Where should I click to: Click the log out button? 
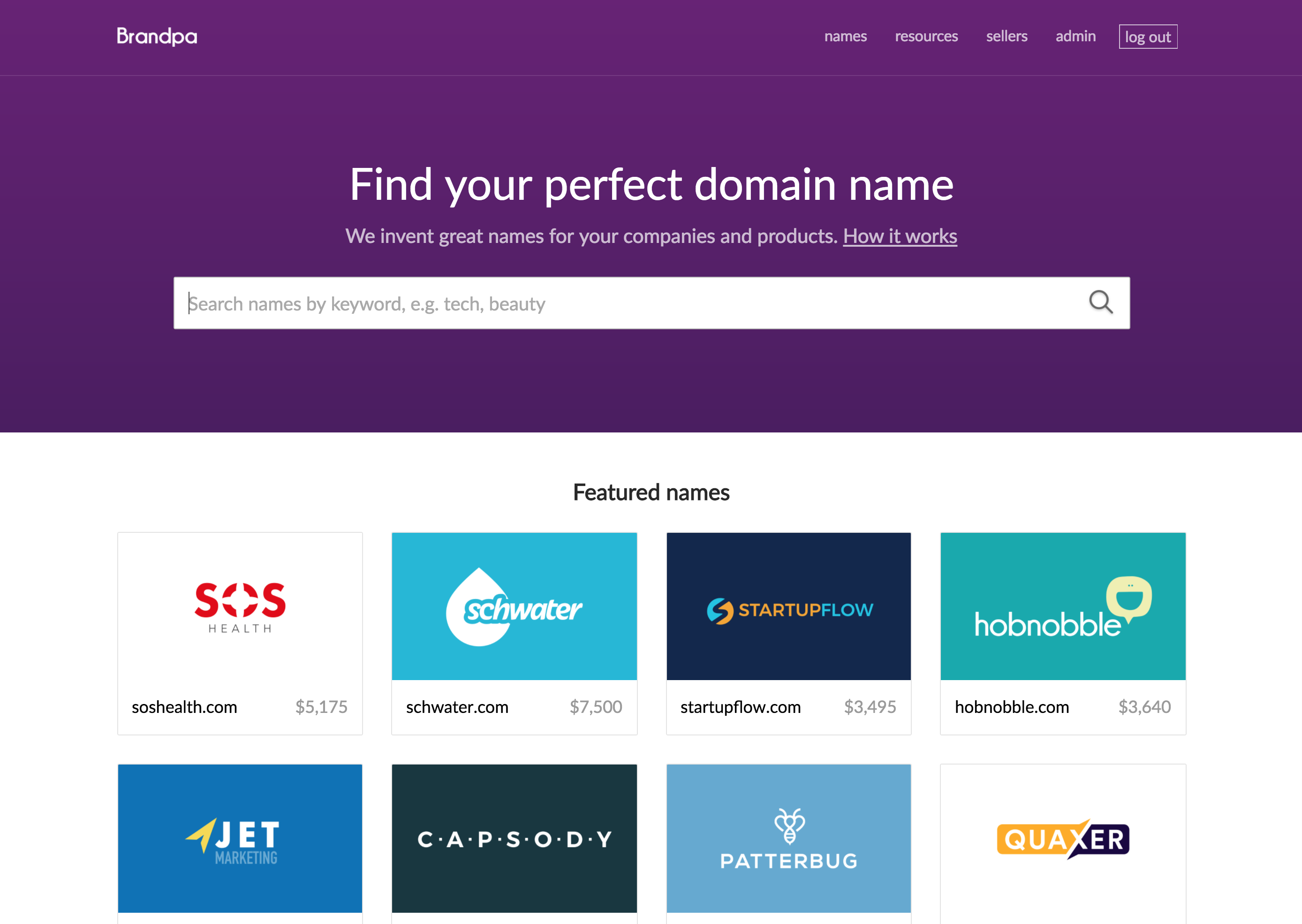click(1148, 37)
